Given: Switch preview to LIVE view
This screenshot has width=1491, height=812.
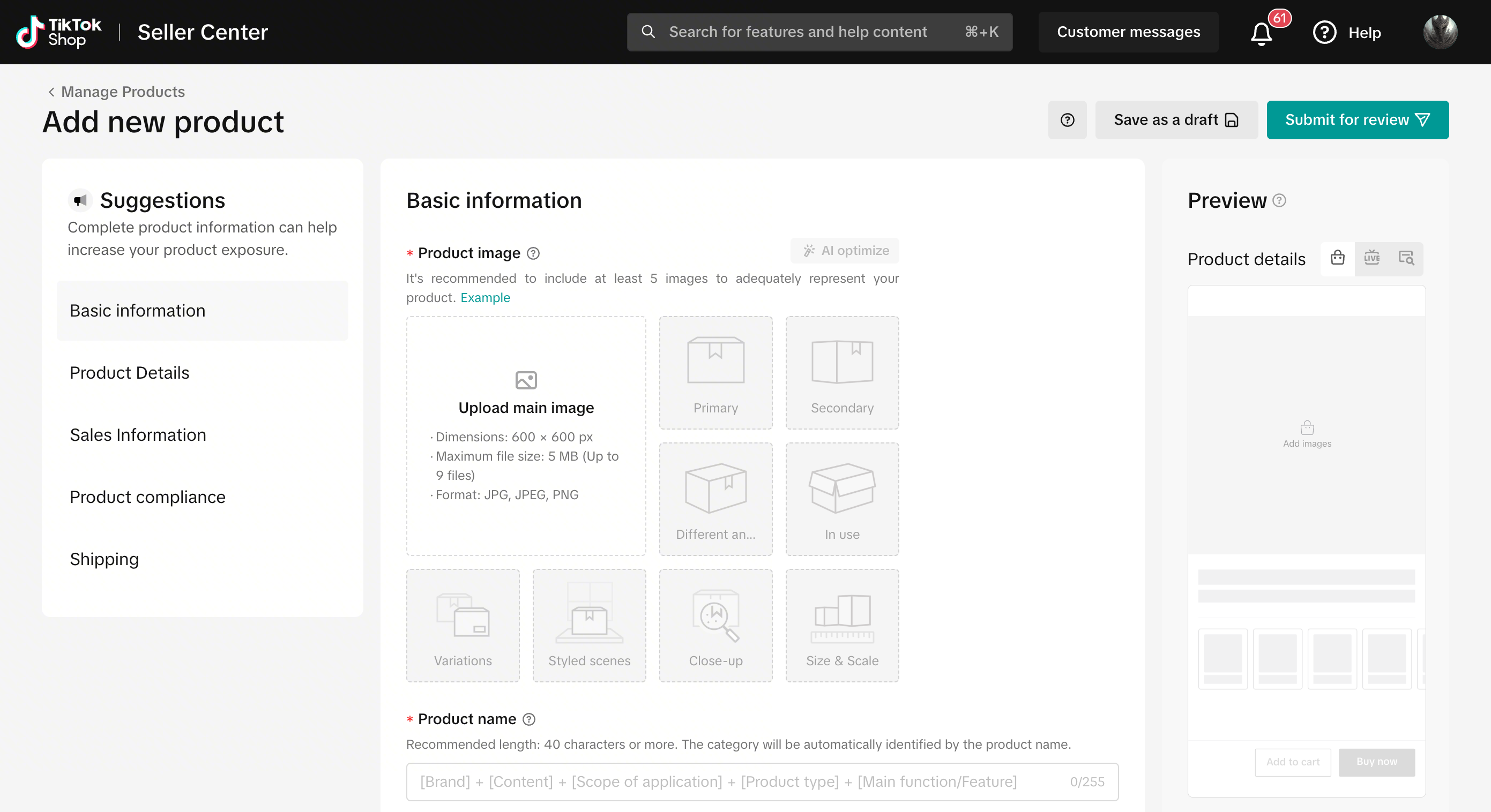Looking at the screenshot, I should point(1371,258).
